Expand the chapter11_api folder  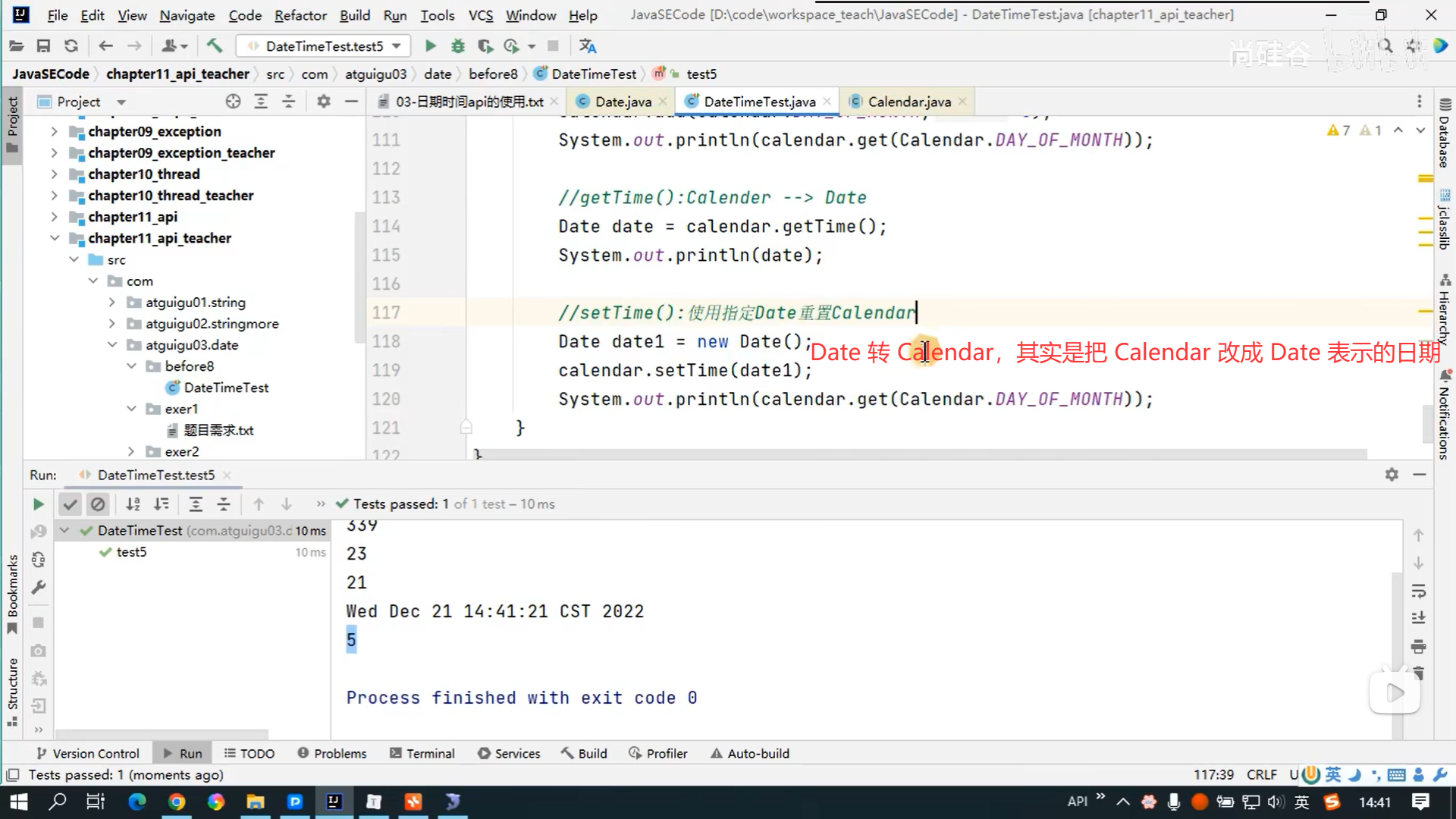click(54, 217)
